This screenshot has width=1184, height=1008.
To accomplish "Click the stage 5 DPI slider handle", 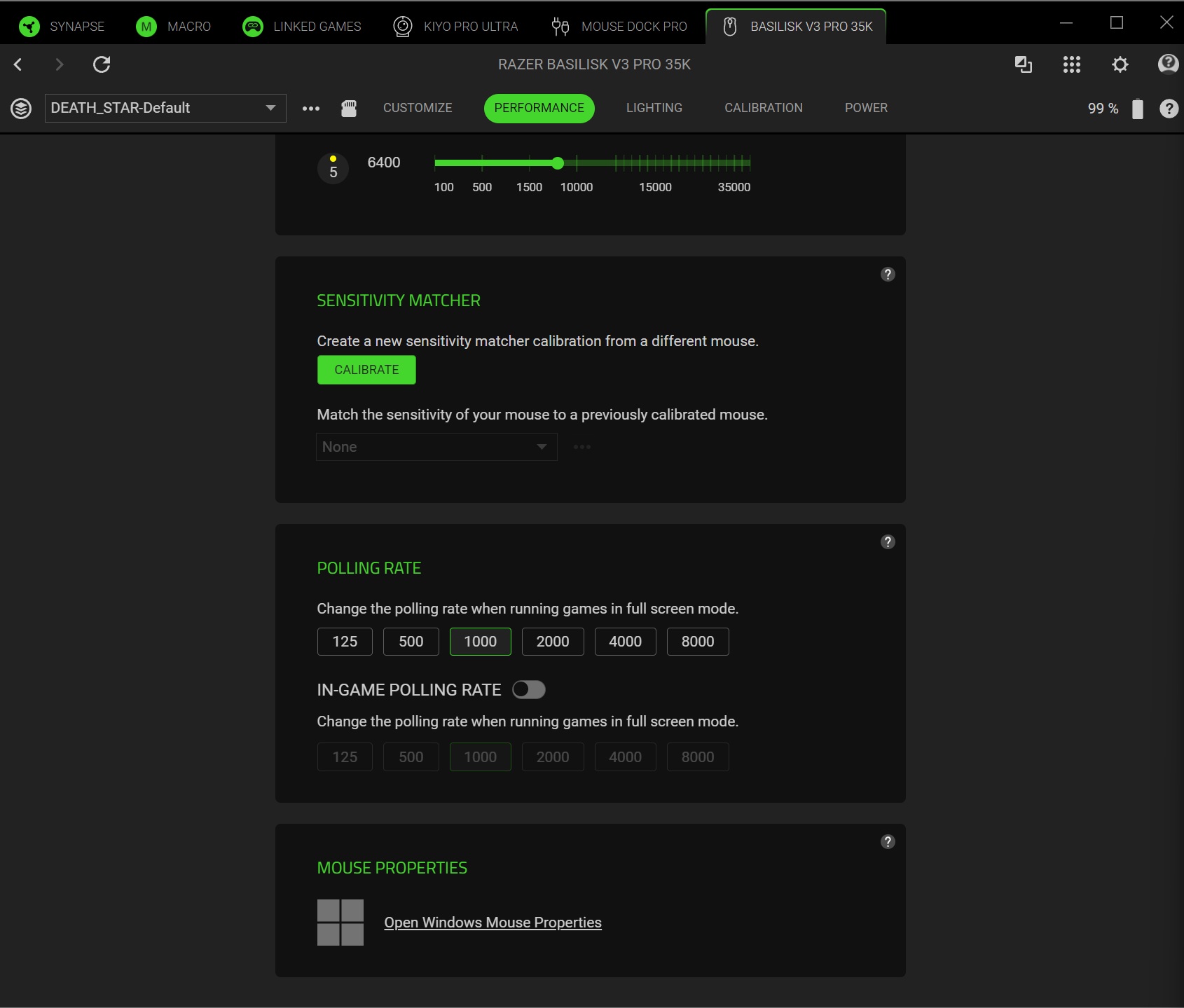I will point(558,163).
